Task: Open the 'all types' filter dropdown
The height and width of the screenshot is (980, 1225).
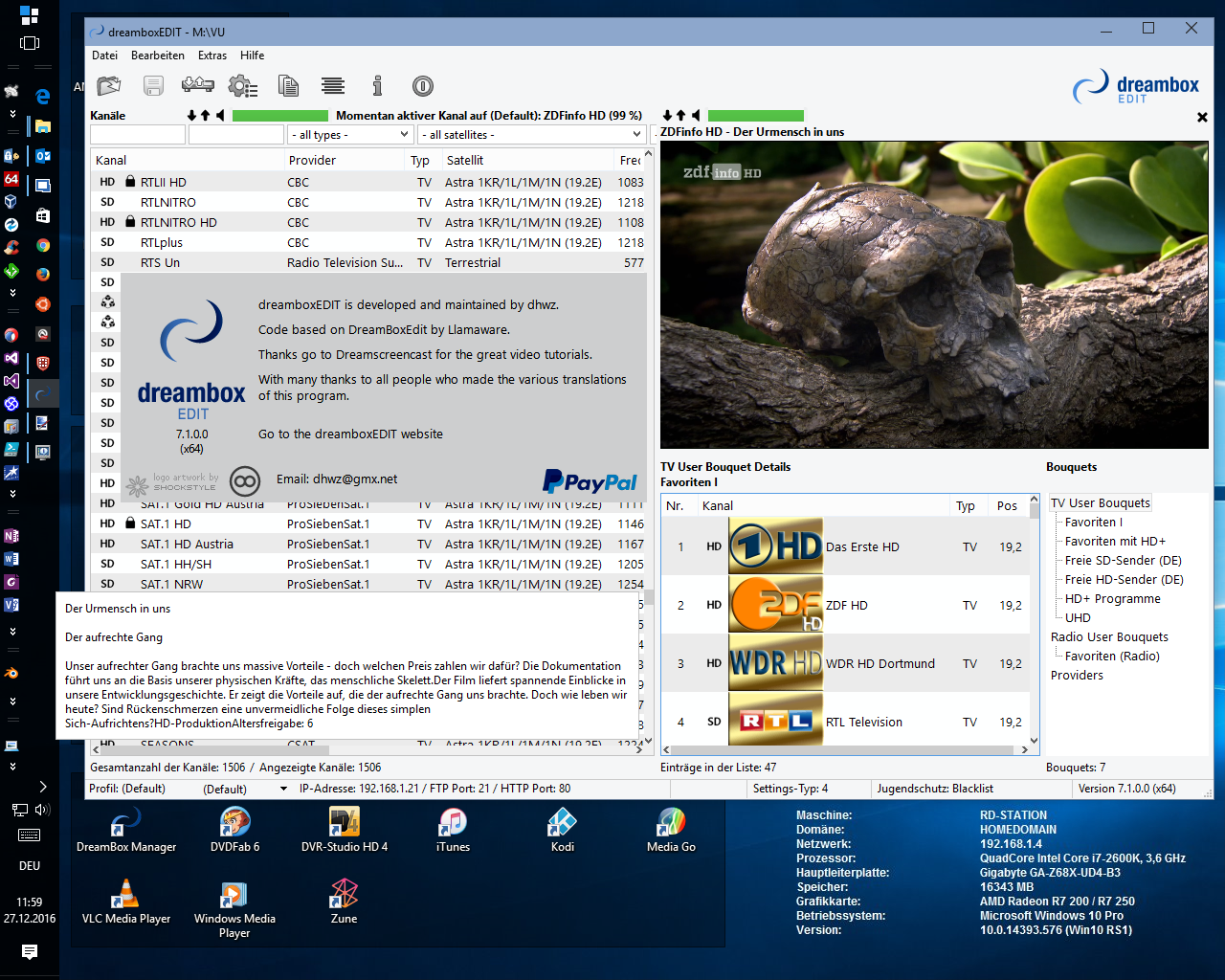Action: pos(350,135)
